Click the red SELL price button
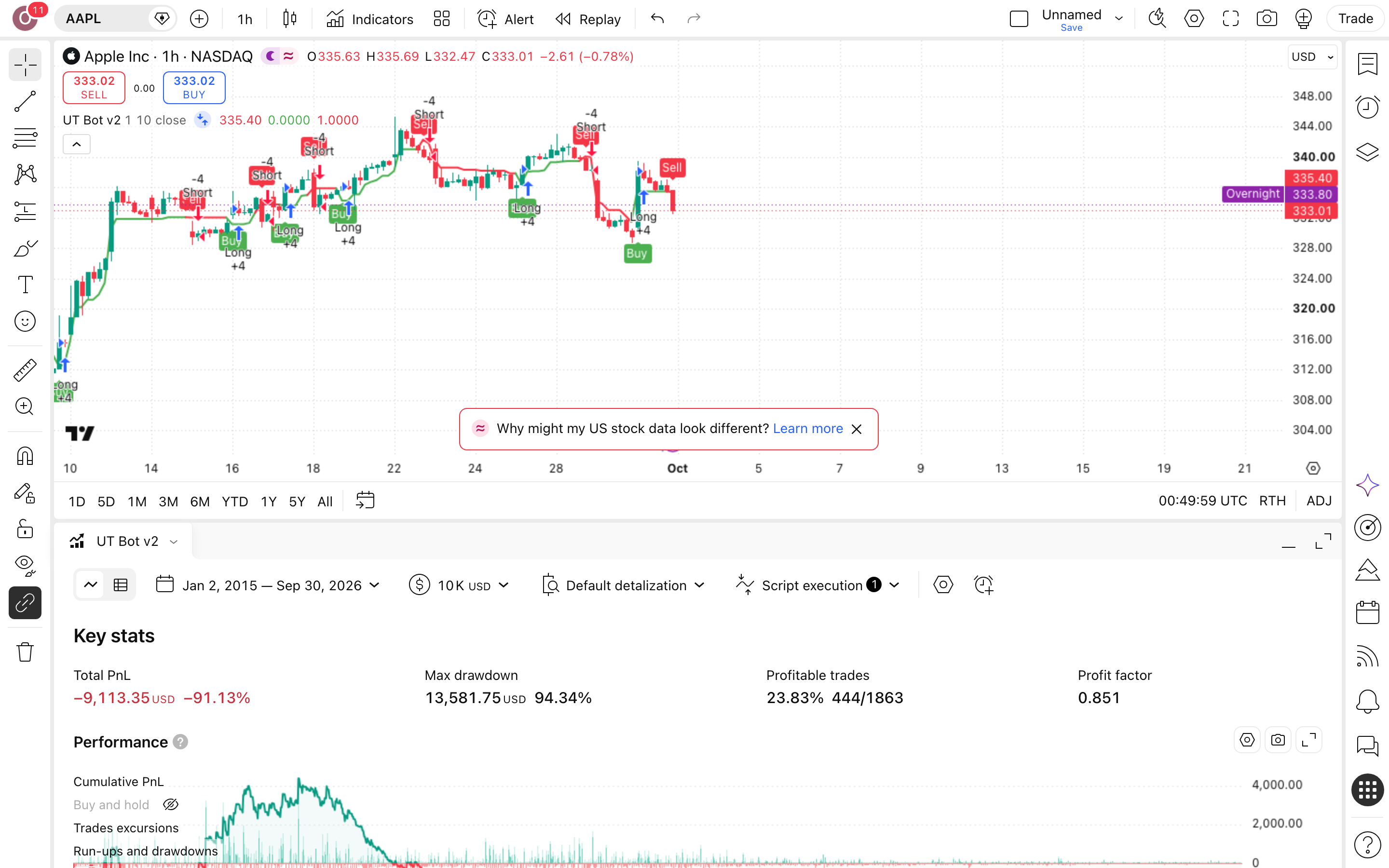Screen dimensions: 1389x868 tap(94, 88)
